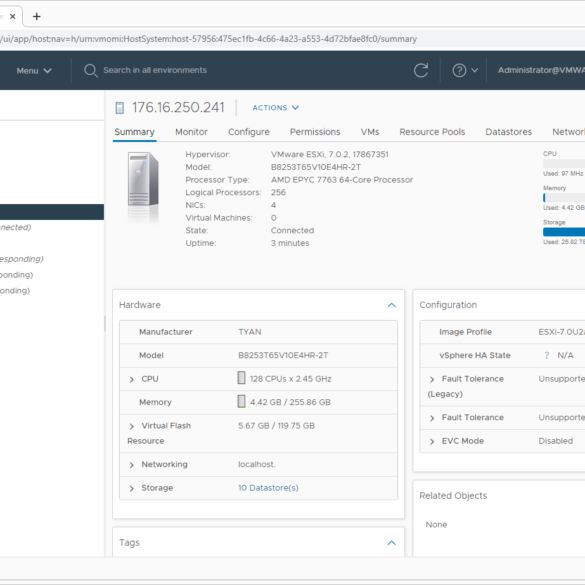
Task: Click the search magnifier icon
Action: [90, 70]
